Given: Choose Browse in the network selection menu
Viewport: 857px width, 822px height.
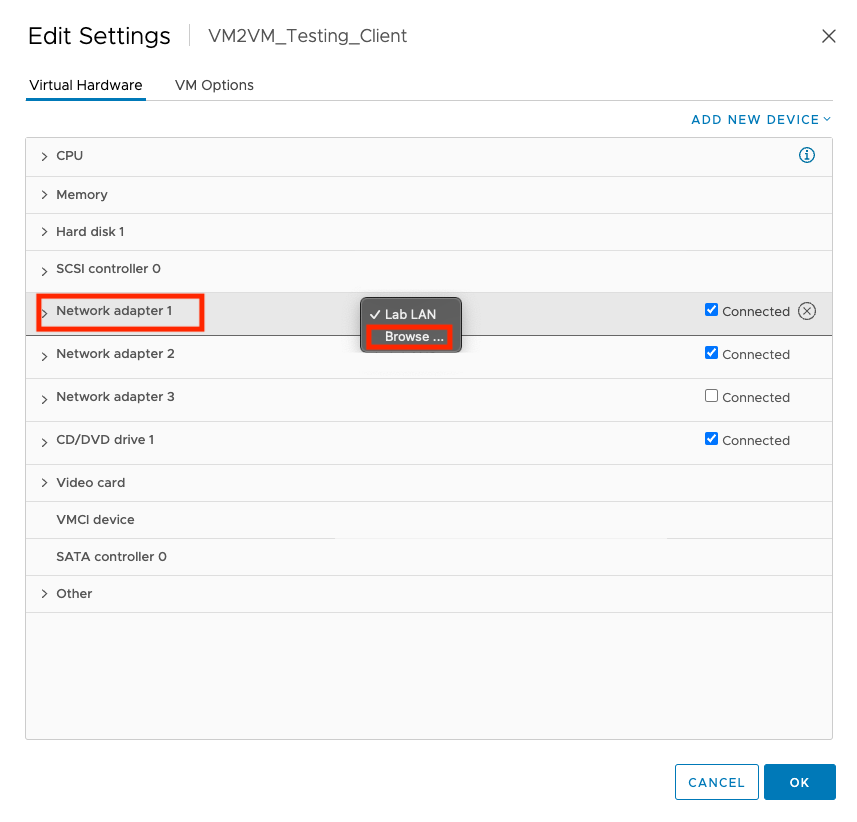Looking at the screenshot, I should 411,336.
